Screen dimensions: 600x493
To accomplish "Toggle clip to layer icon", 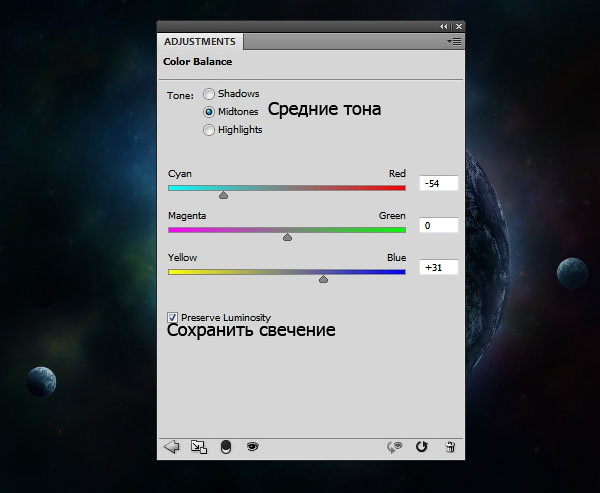I will coord(226,447).
